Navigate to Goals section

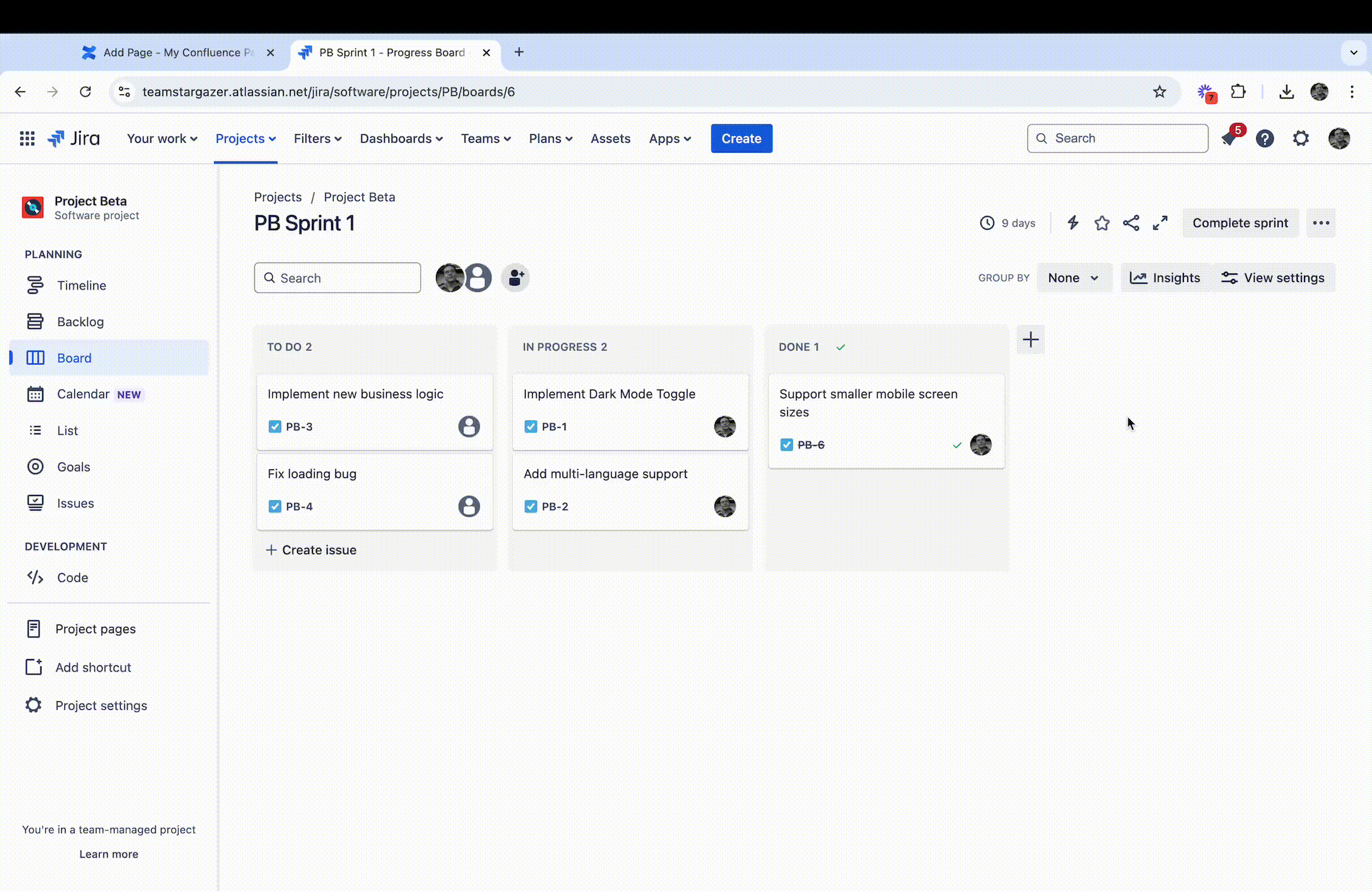click(x=73, y=466)
